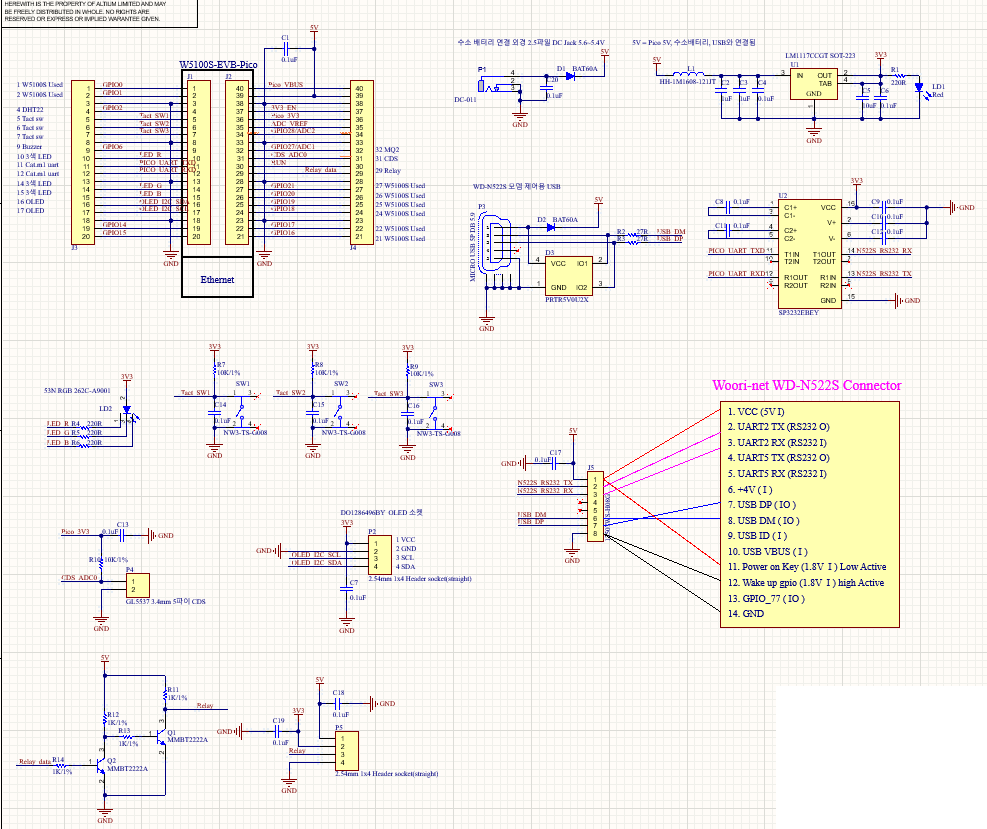Image resolution: width=987 pixels, height=829 pixels.
Task: Click the SW1 tact switch symbol
Action: [x=241, y=410]
